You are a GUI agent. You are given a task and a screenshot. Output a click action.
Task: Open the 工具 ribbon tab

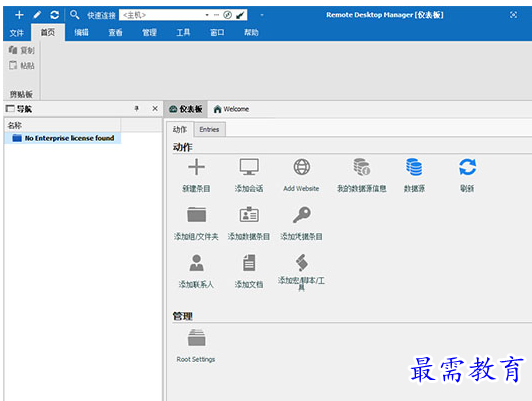(x=183, y=33)
